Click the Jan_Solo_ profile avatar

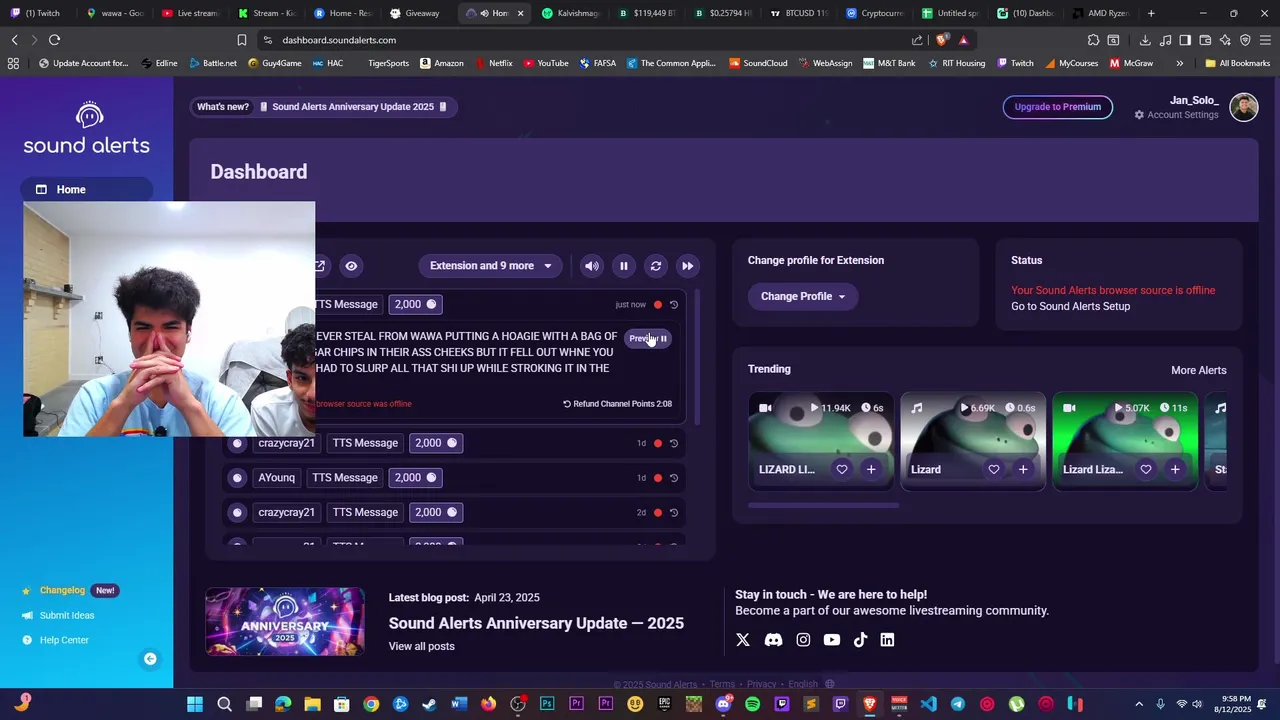pyautogui.click(x=1244, y=107)
